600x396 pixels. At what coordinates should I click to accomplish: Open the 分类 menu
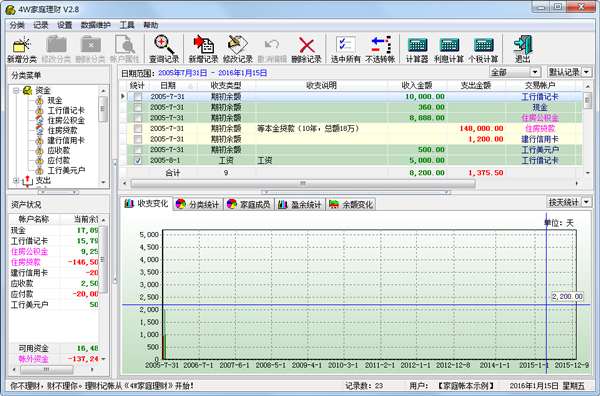tap(17, 25)
